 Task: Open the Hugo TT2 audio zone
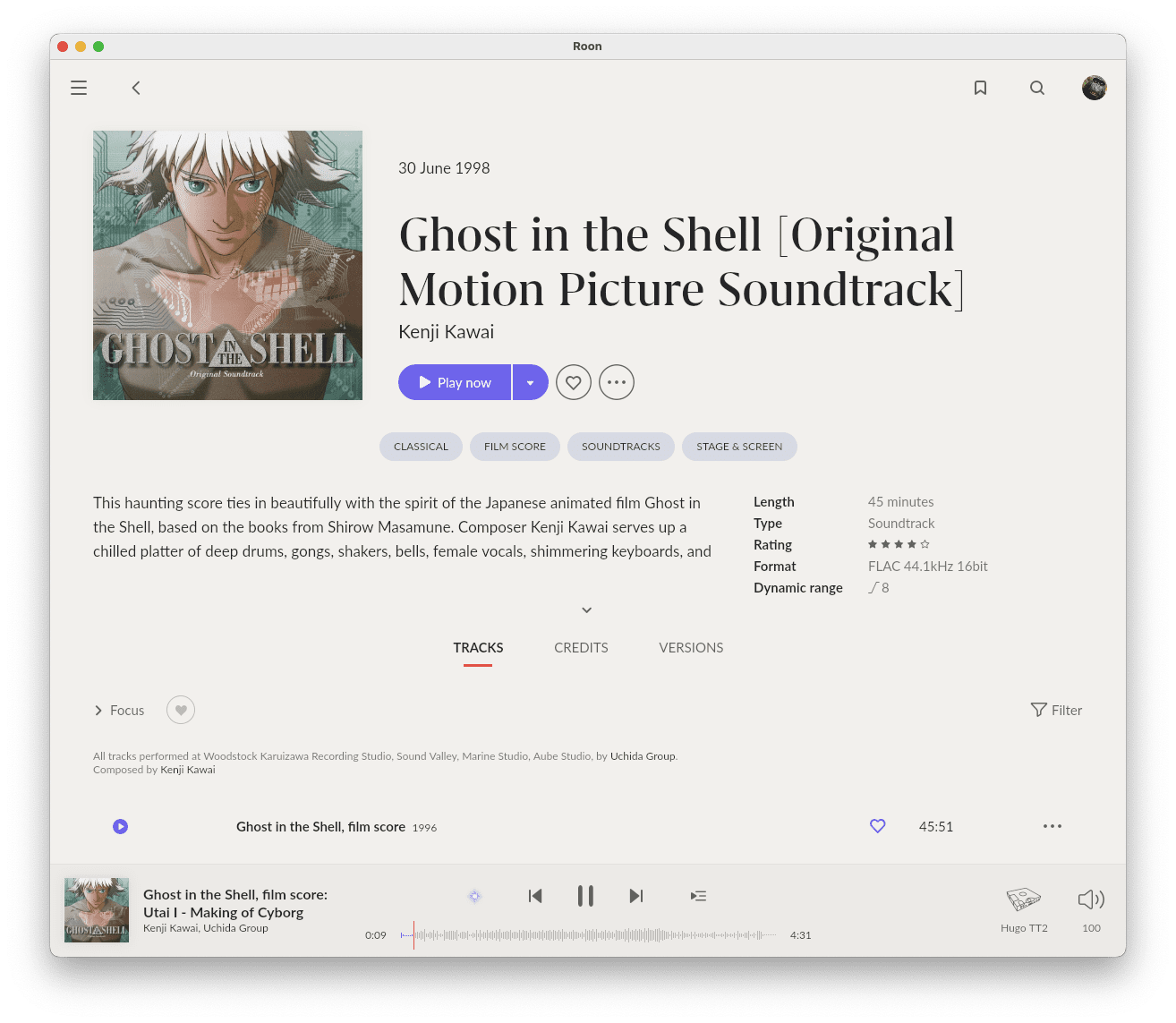click(x=1024, y=908)
